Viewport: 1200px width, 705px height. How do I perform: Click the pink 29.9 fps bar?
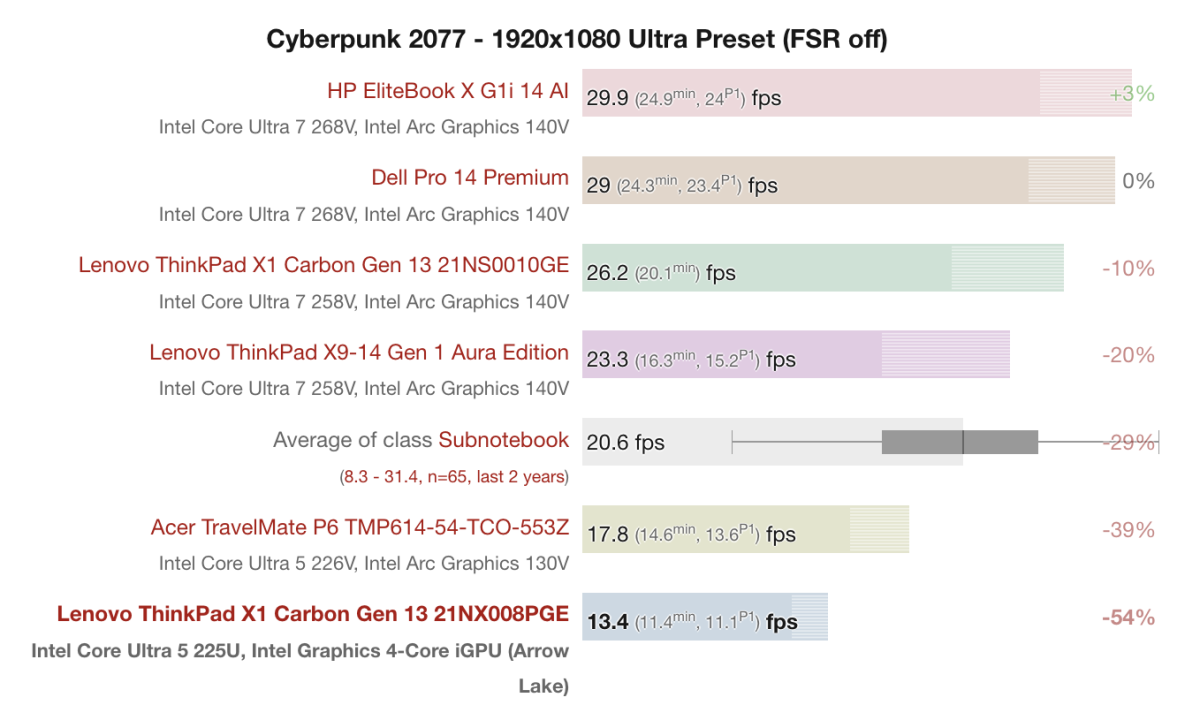click(x=900, y=94)
